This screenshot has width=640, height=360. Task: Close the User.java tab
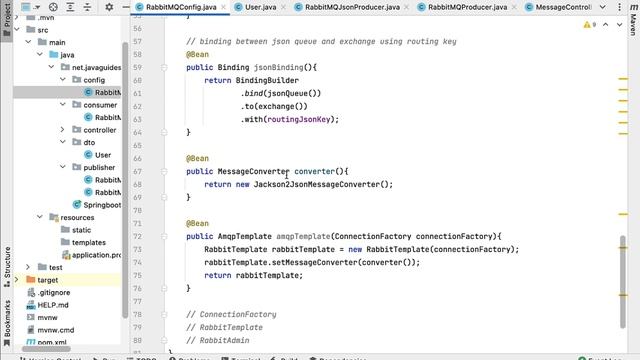click(x=283, y=7)
